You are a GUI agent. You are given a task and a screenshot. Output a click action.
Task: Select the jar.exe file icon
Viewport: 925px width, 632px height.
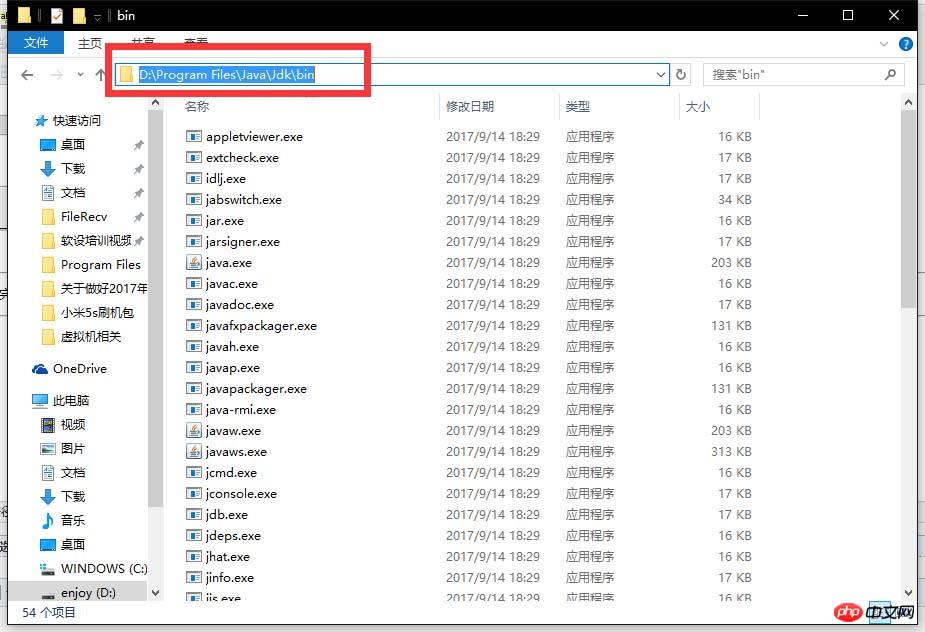click(193, 221)
